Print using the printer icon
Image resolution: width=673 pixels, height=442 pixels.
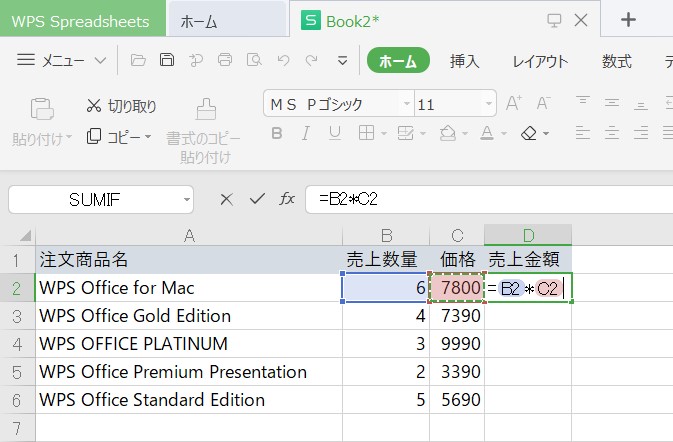225,60
